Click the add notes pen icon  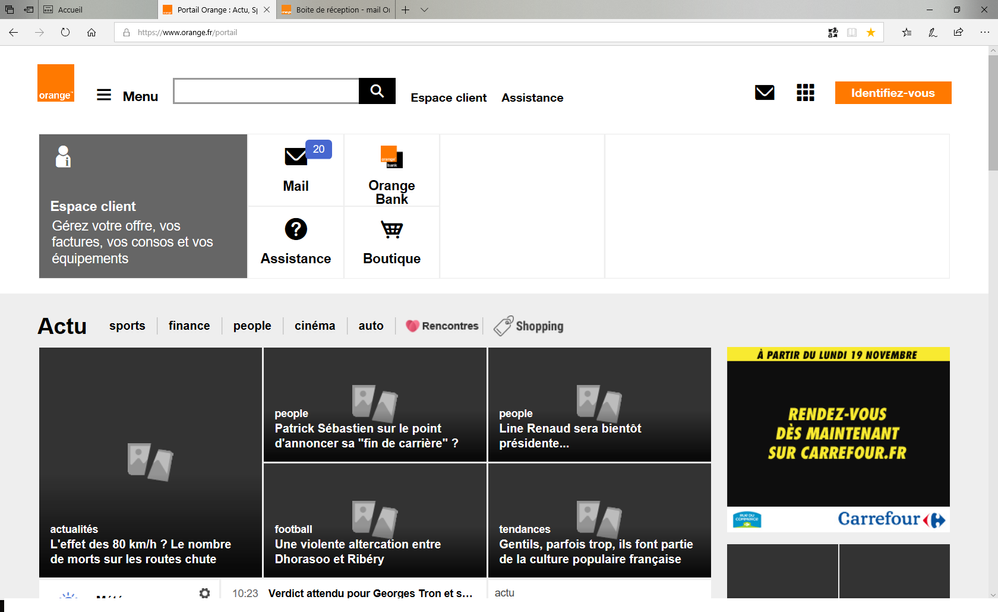pos(932,32)
